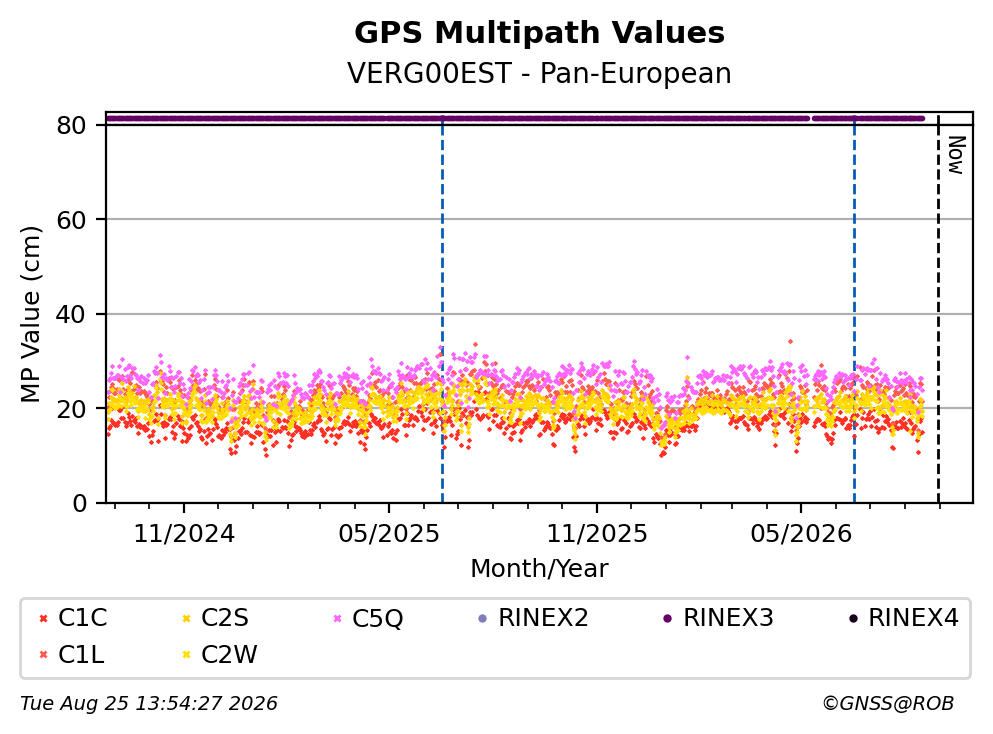Image resolution: width=993 pixels, height=734 pixels.
Task: Click the black dashed Now line
Action: 939,308
